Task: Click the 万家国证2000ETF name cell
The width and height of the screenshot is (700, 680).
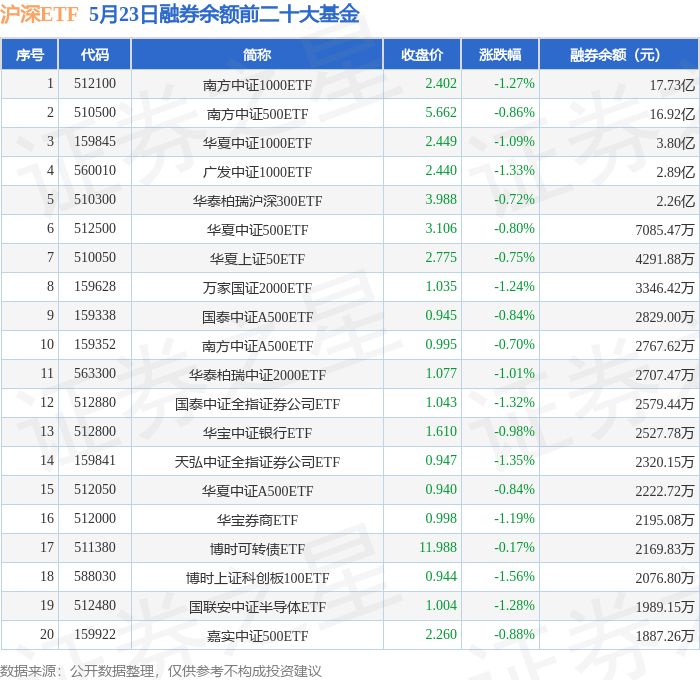Action: tap(257, 288)
